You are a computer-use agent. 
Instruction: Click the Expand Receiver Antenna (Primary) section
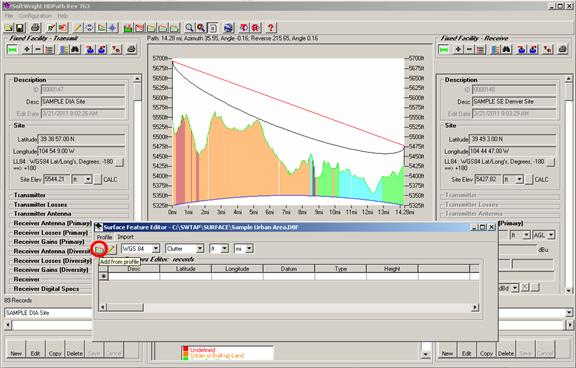pyautogui.click(x=53, y=223)
